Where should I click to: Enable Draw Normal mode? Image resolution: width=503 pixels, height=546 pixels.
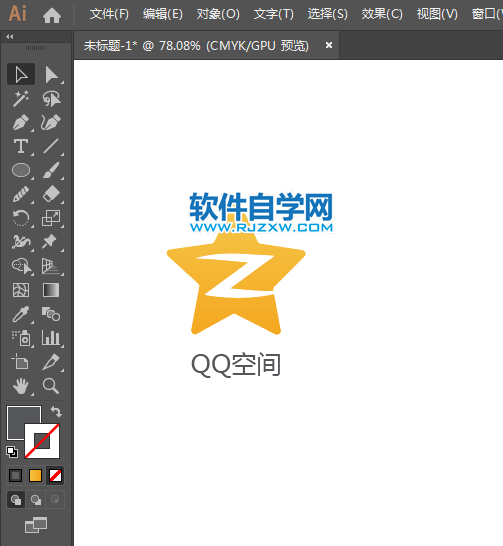click(x=16, y=500)
